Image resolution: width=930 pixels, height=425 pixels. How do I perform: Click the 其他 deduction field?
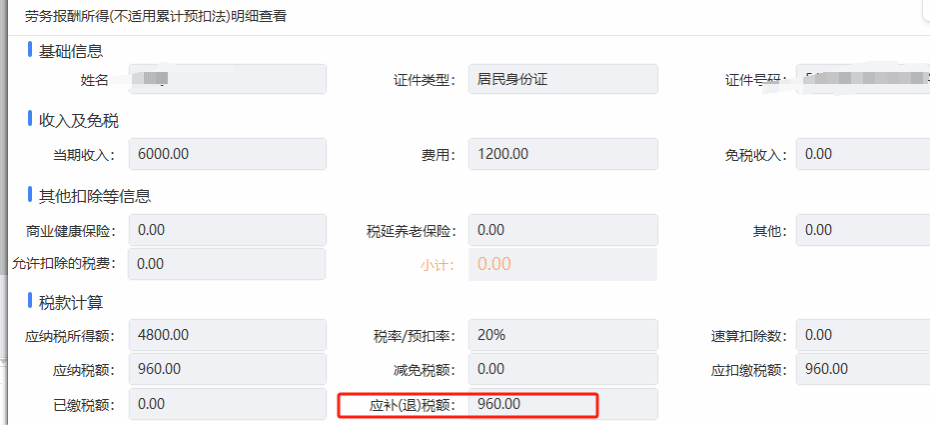point(862,230)
